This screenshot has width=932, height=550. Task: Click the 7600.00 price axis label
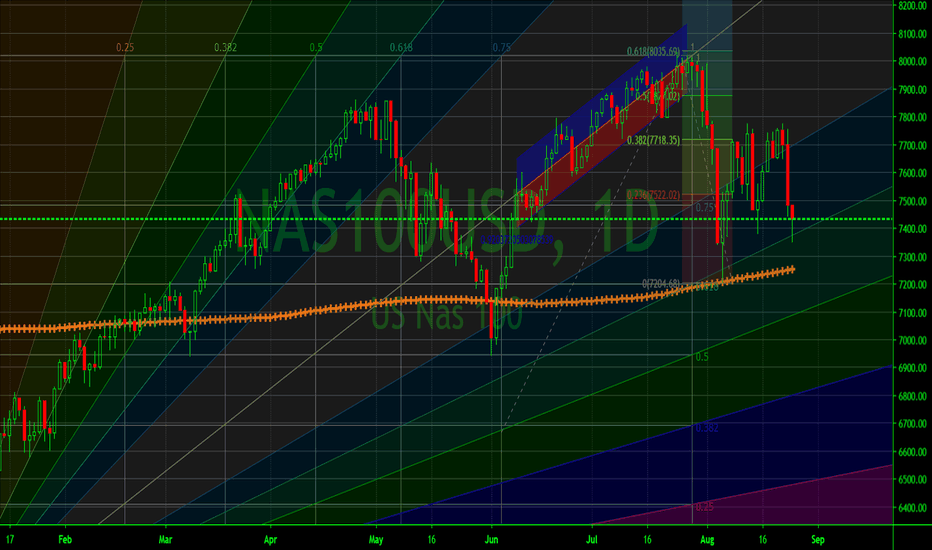click(912, 173)
